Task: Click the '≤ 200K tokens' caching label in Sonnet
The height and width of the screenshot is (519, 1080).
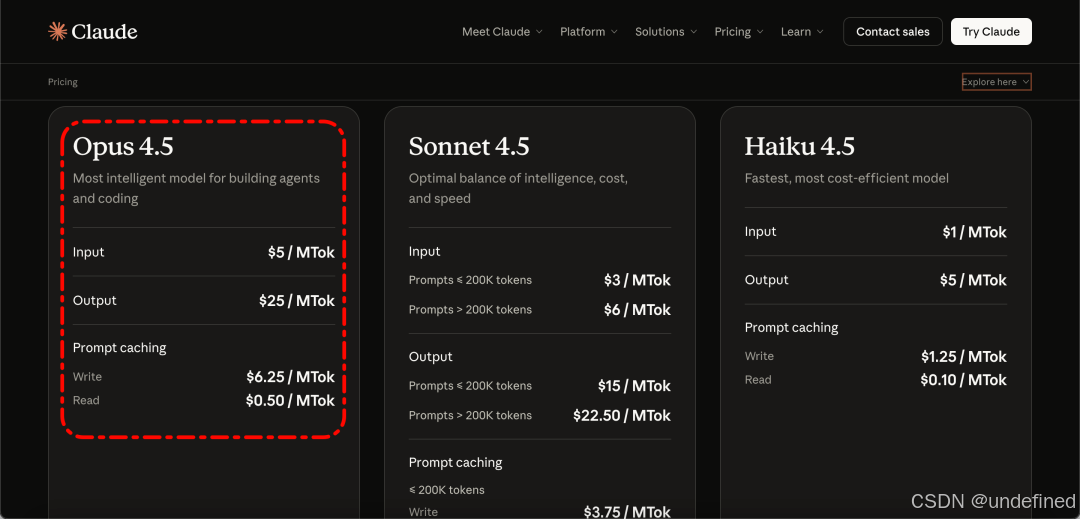Action: (x=446, y=490)
